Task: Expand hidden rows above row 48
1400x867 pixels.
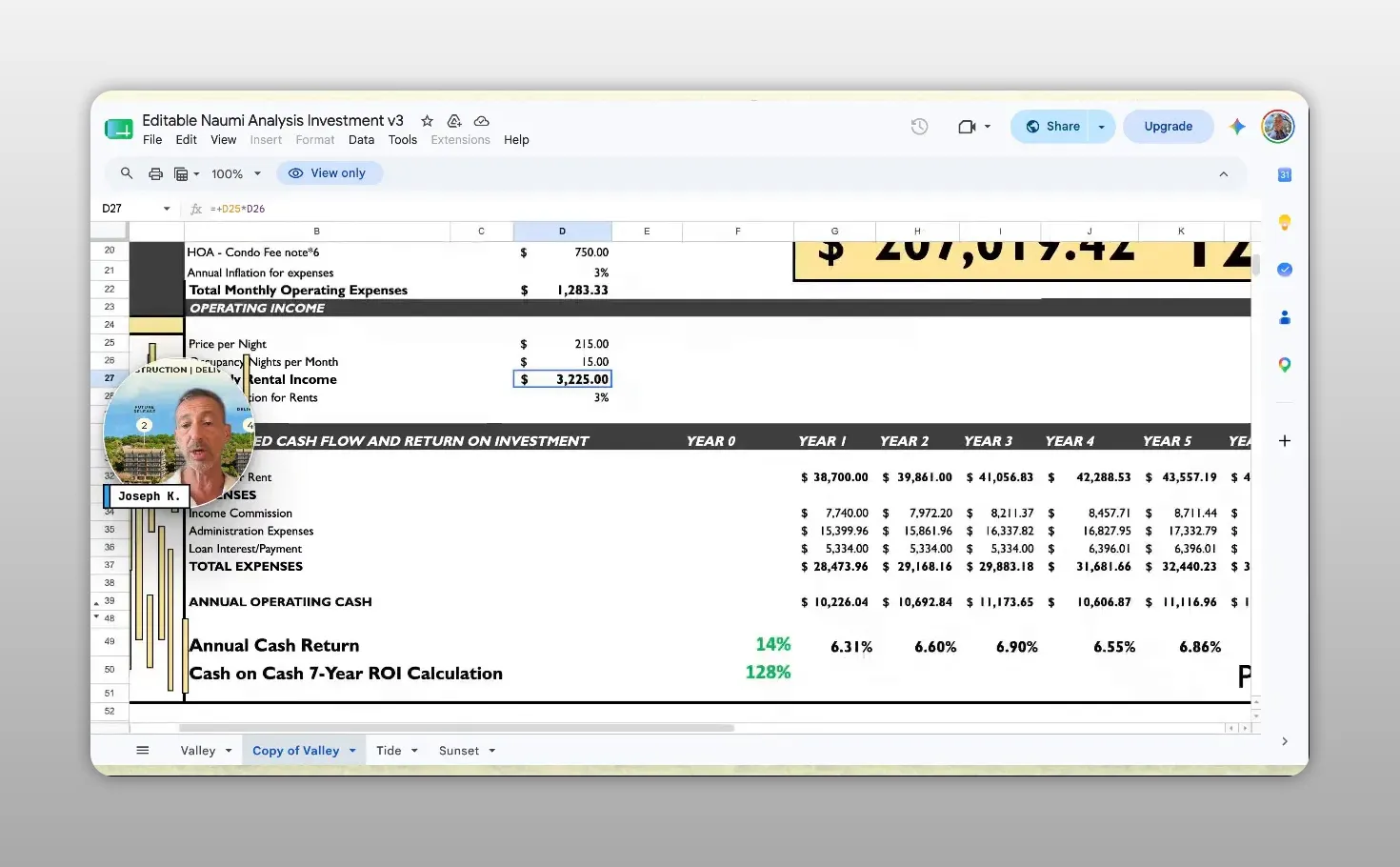Action: point(96,617)
